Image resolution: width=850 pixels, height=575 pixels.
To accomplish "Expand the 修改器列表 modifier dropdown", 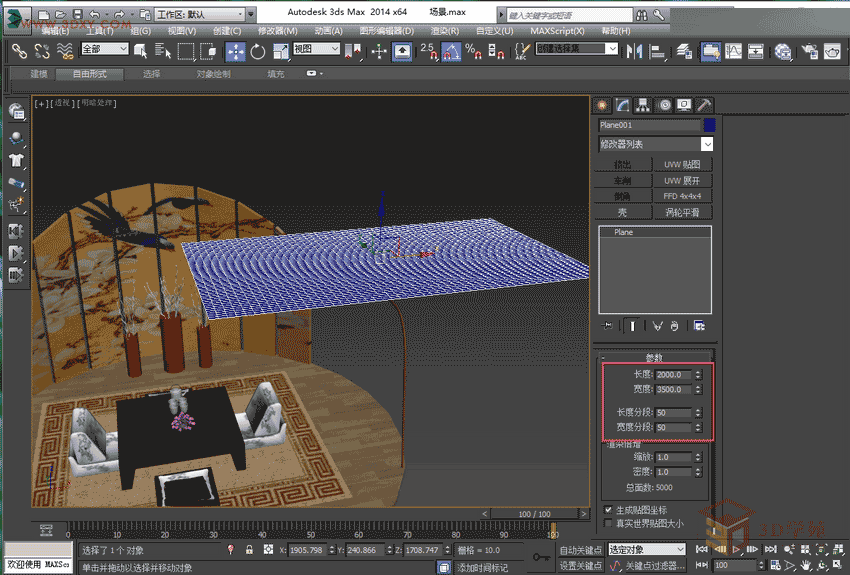I will (x=706, y=144).
